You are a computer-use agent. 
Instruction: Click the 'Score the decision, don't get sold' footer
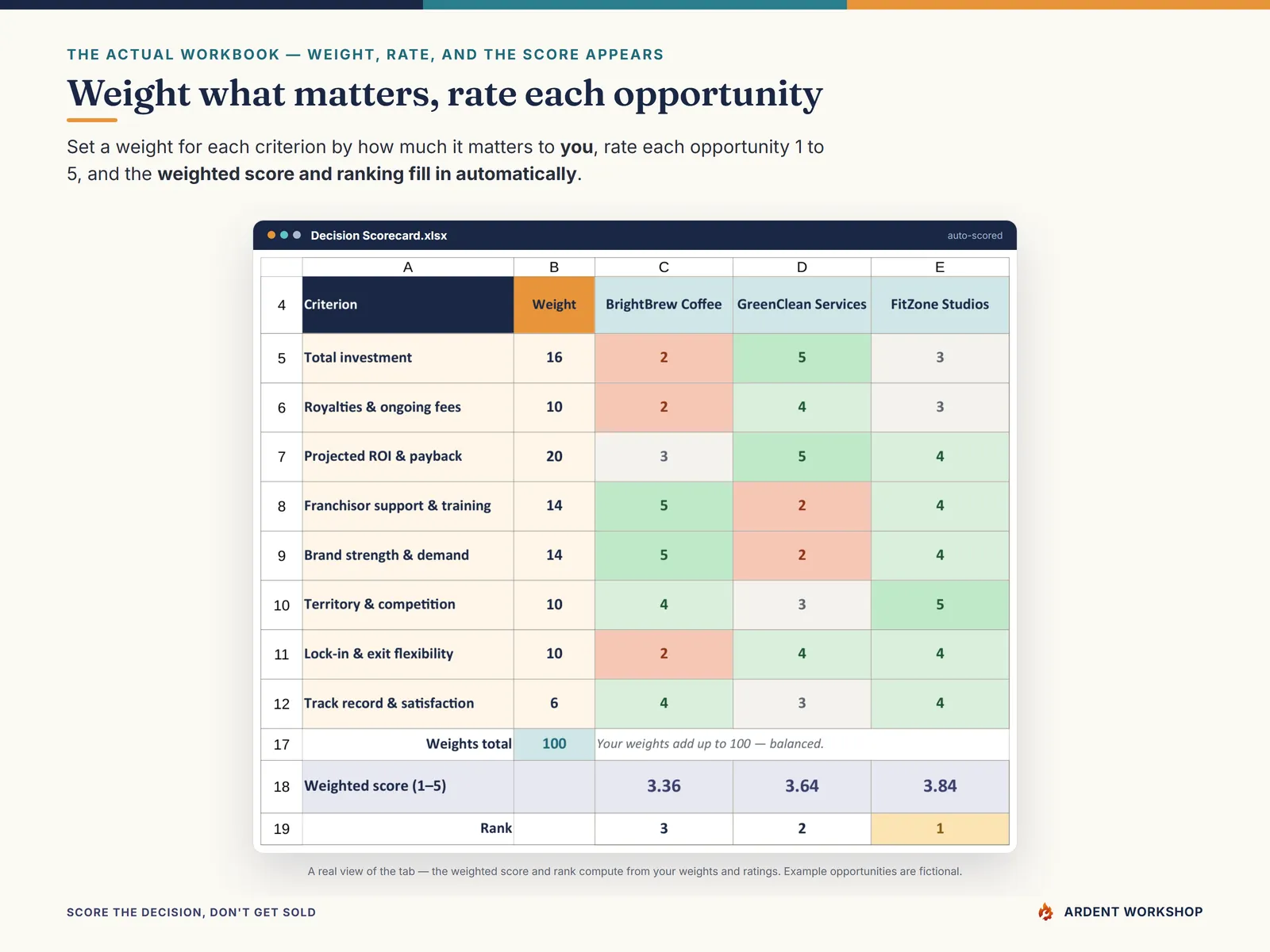(191, 912)
